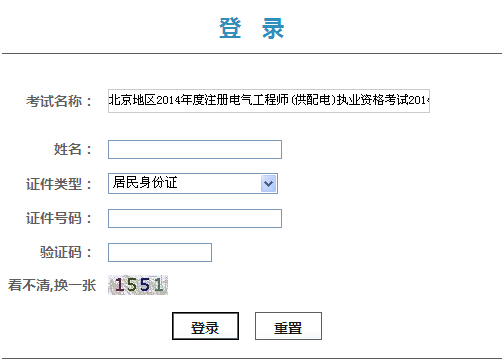Click the blue dropdown arrow for 证件类型

click(269, 183)
